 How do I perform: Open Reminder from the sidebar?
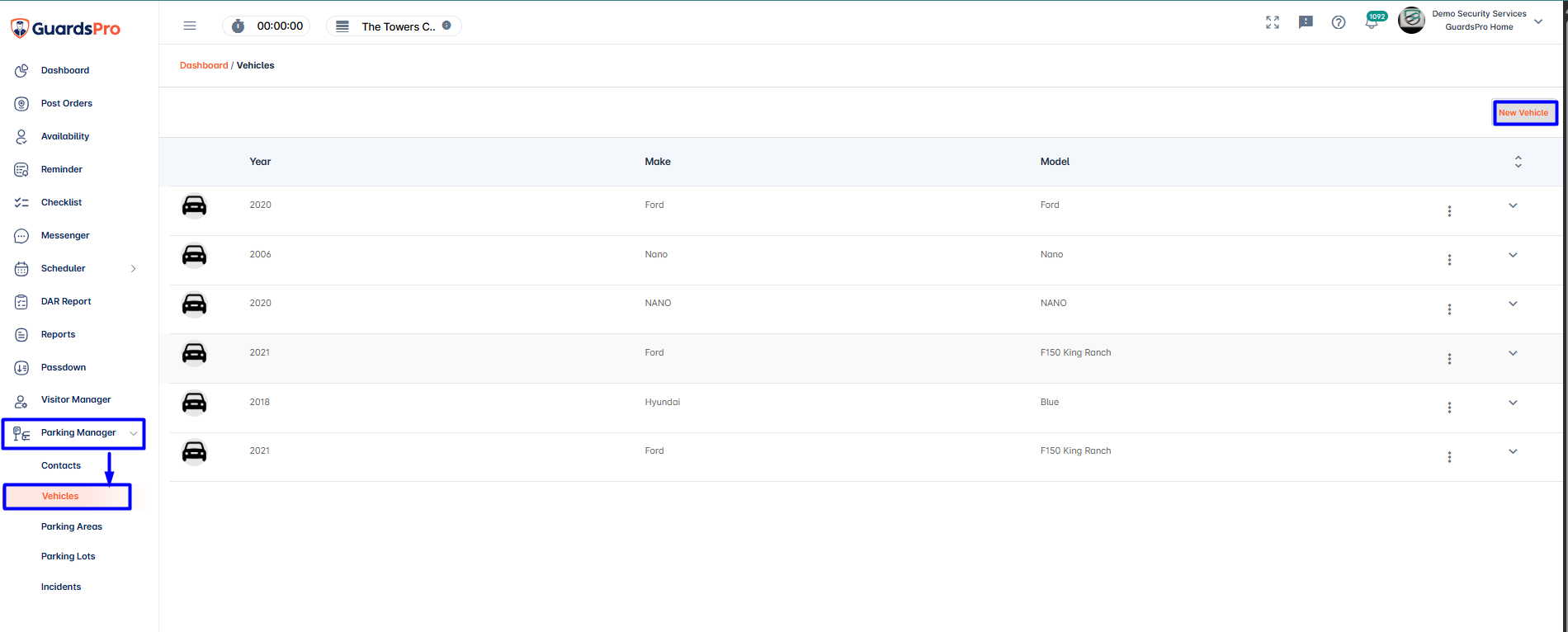[x=62, y=169]
